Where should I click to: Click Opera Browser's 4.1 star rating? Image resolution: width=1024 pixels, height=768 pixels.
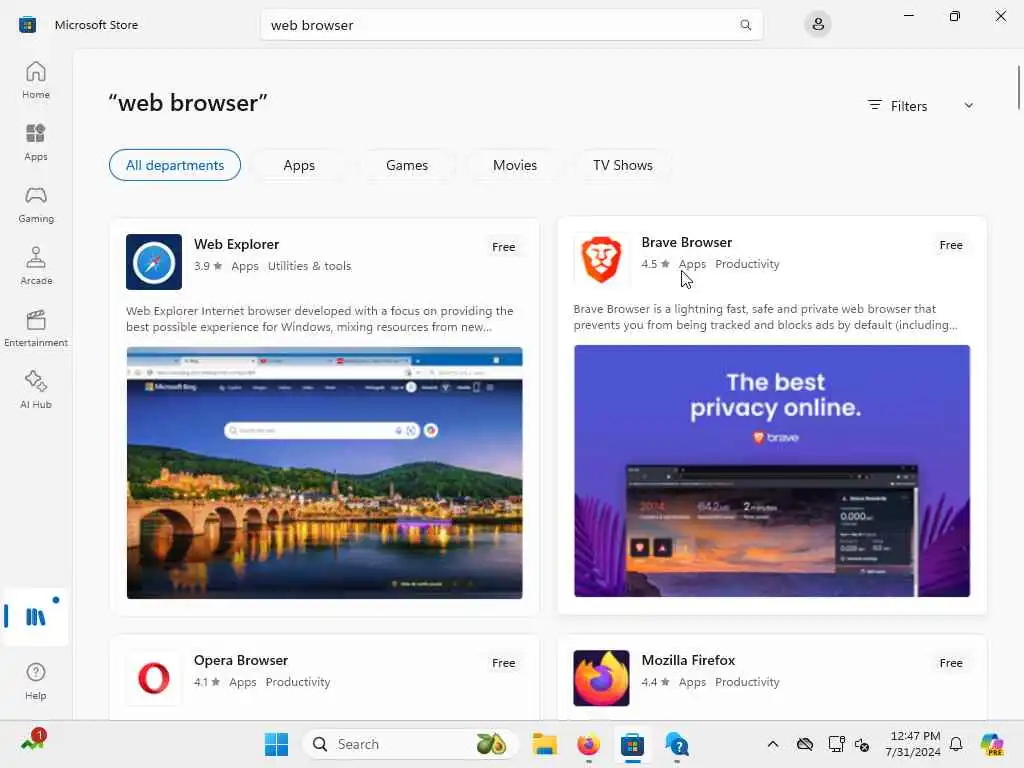(208, 682)
